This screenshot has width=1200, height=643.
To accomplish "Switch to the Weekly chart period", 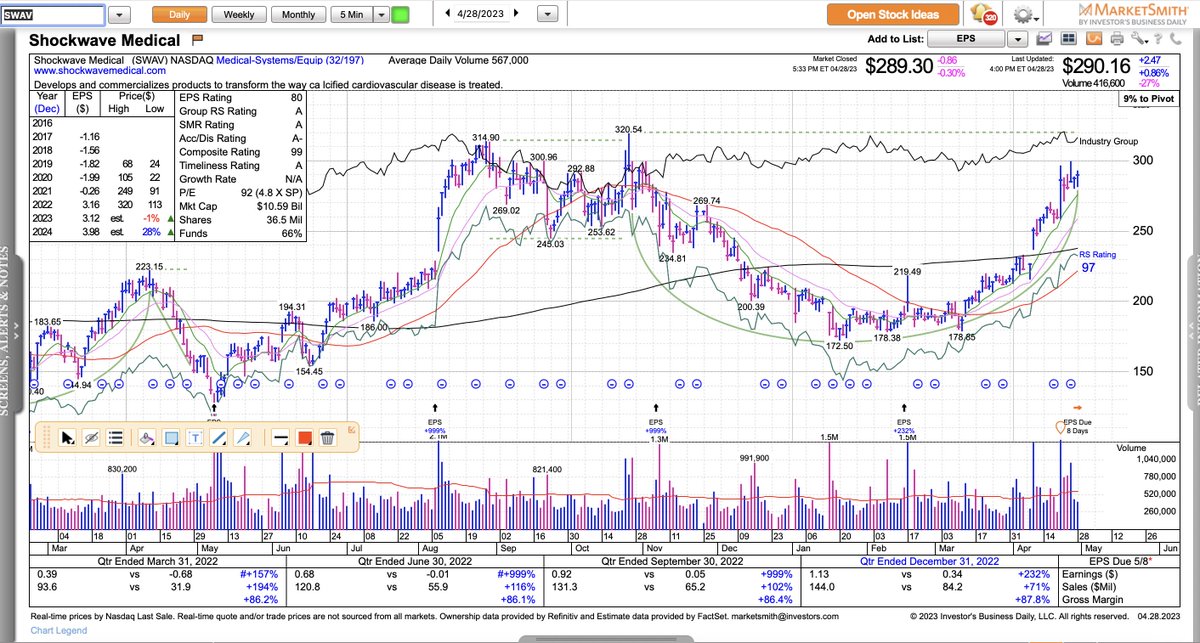I will (x=238, y=15).
